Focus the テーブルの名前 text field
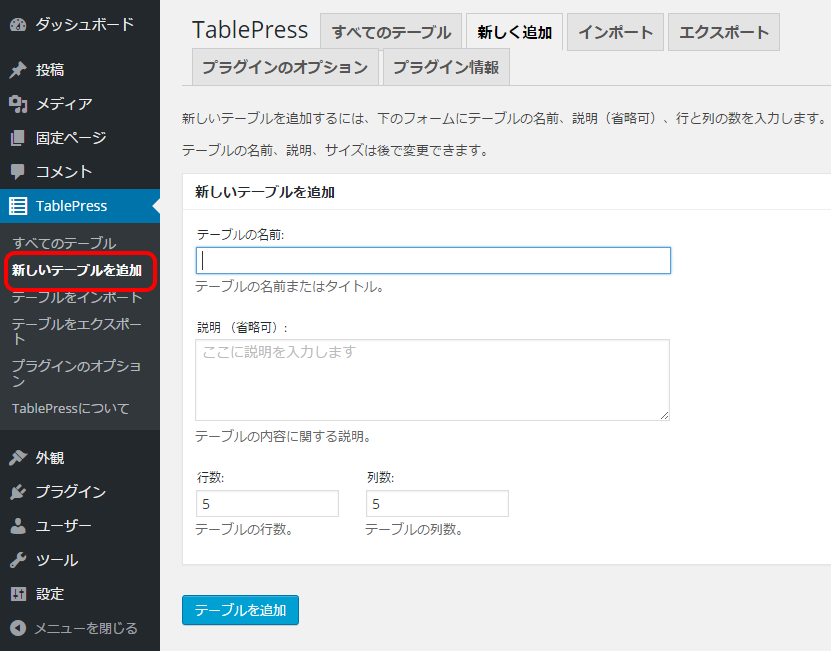The width and height of the screenshot is (831, 651). (434, 260)
